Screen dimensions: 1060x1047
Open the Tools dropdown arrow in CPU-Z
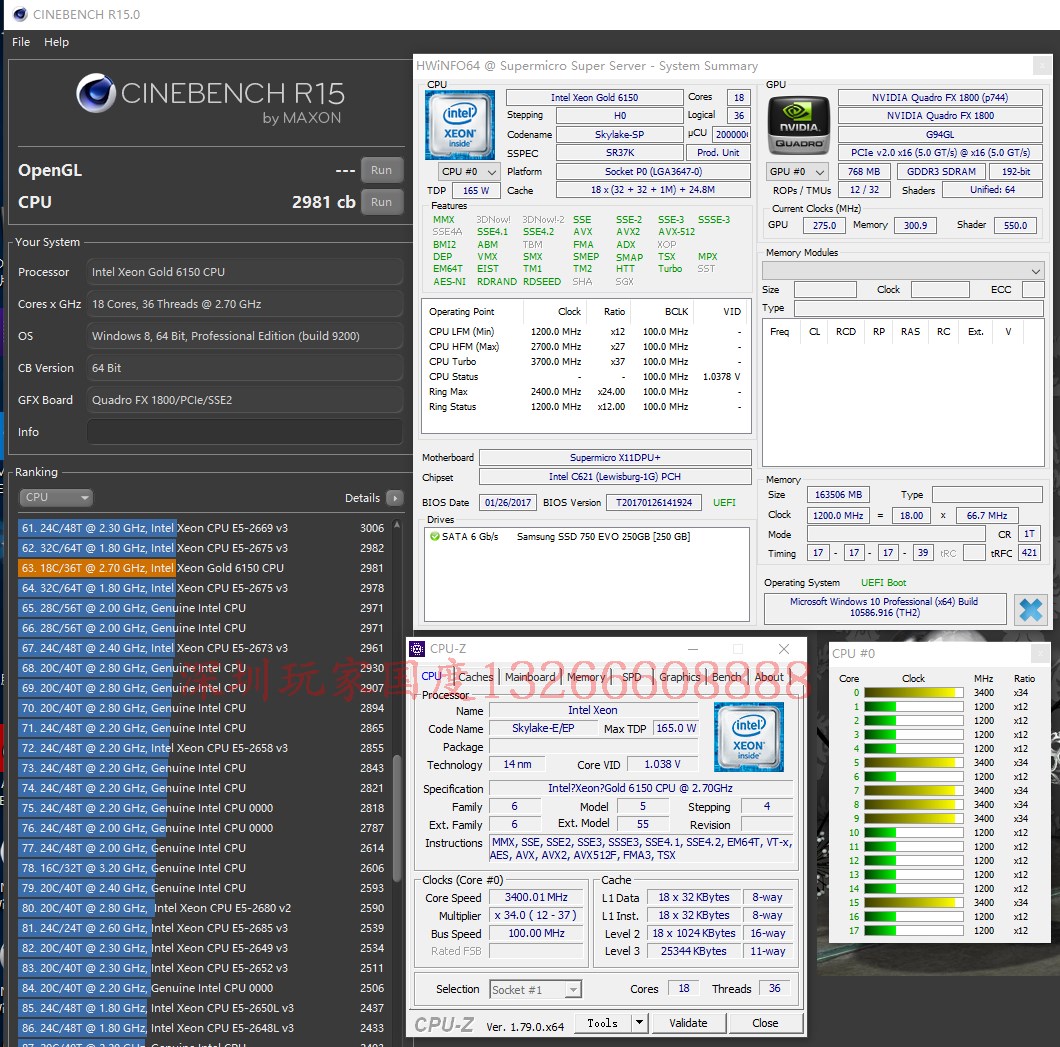[x=639, y=1023]
